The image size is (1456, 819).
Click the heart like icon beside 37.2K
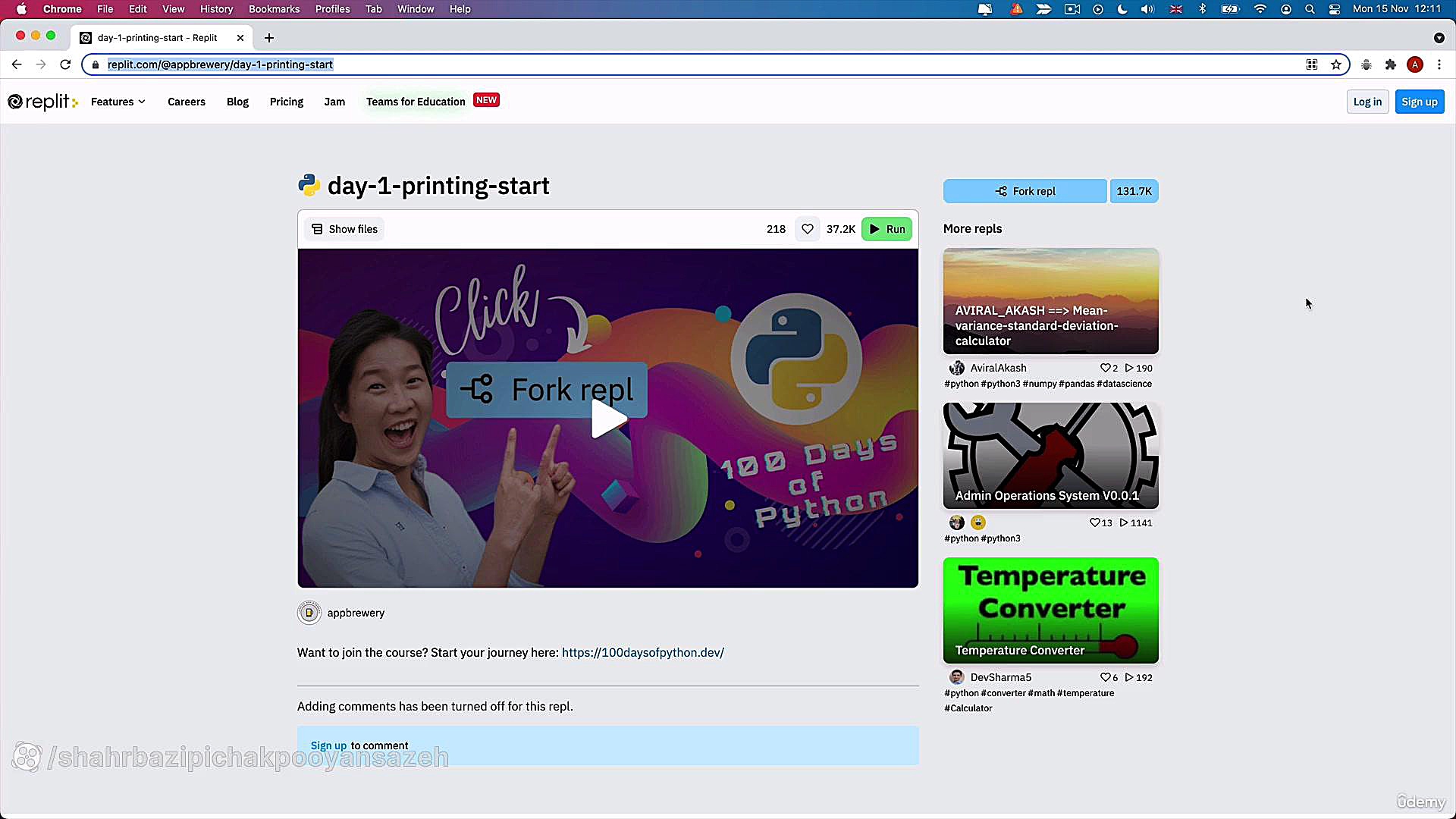click(808, 229)
